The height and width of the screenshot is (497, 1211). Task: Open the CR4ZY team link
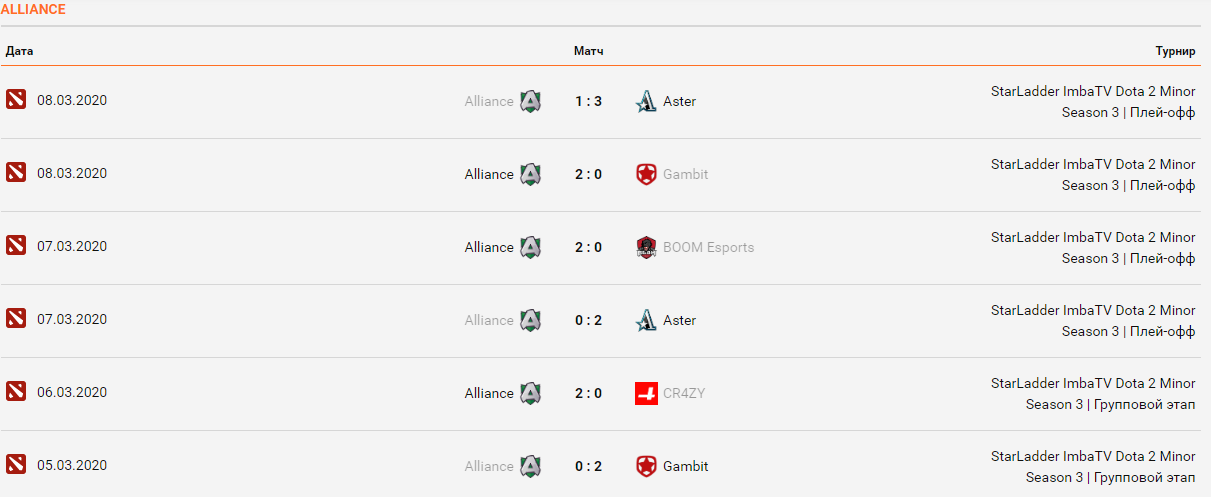(684, 393)
